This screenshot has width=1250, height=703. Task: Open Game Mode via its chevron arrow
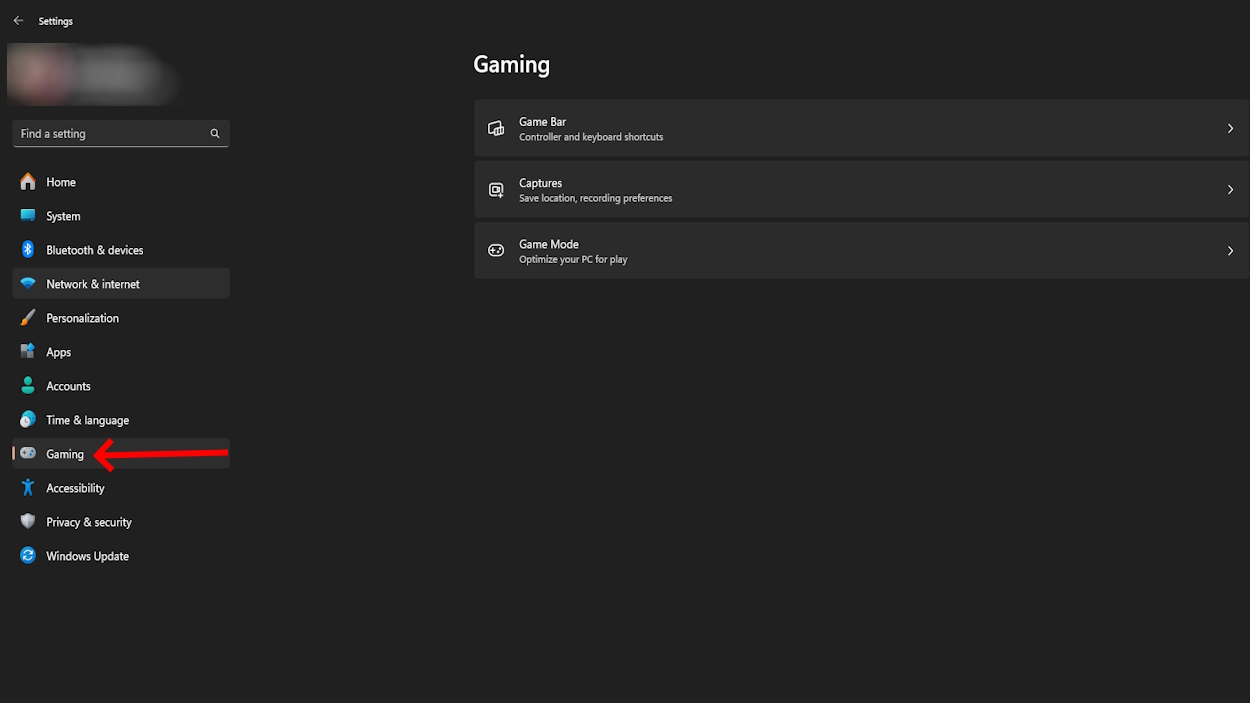point(1230,251)
